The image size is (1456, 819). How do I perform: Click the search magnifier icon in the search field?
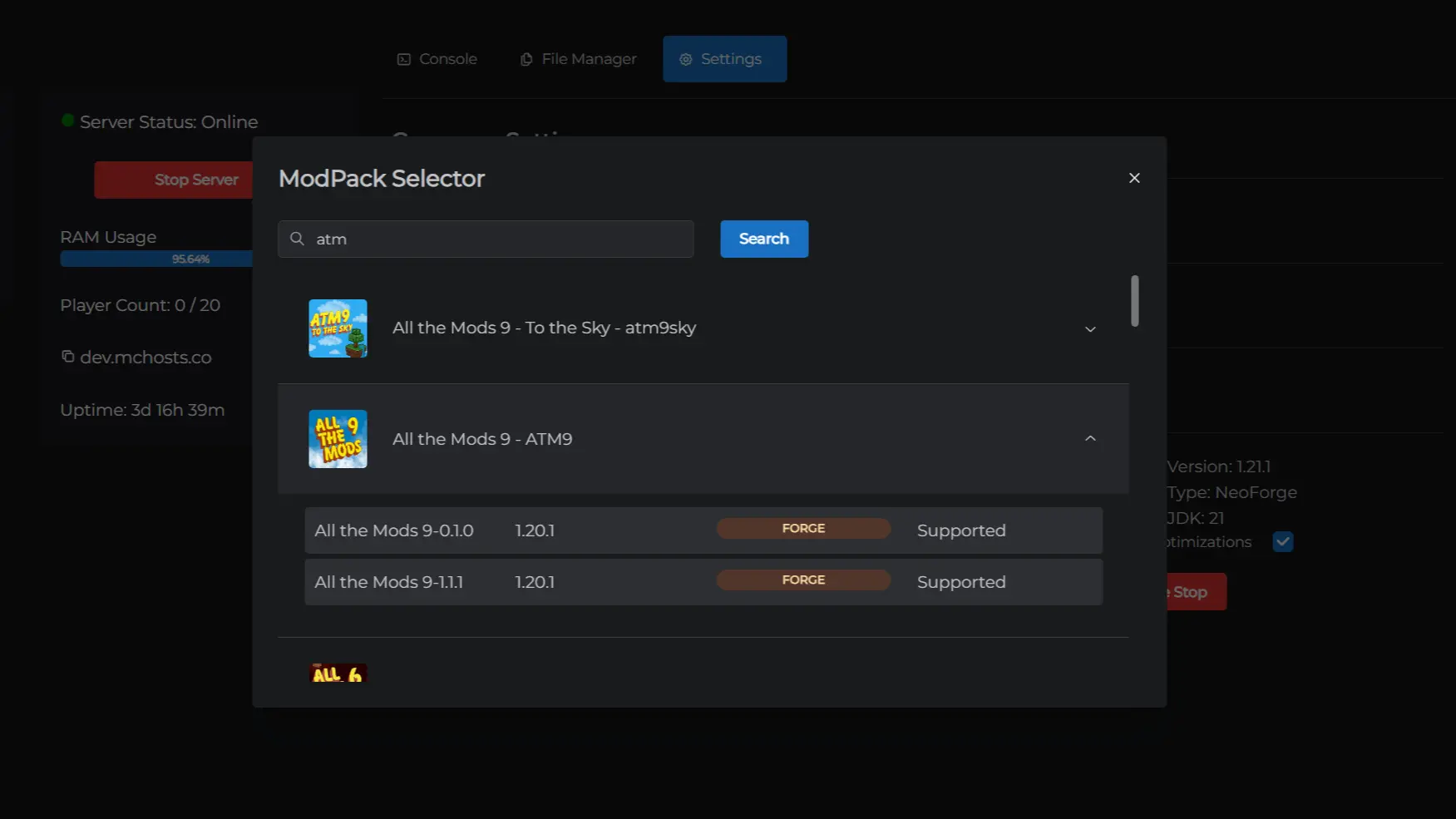297,239
